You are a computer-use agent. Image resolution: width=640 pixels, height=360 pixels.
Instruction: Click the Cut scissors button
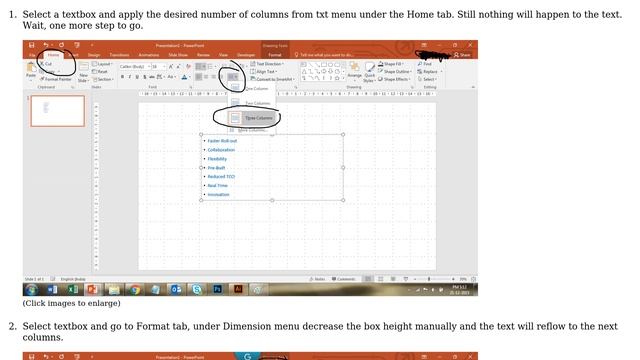(46, 64)
